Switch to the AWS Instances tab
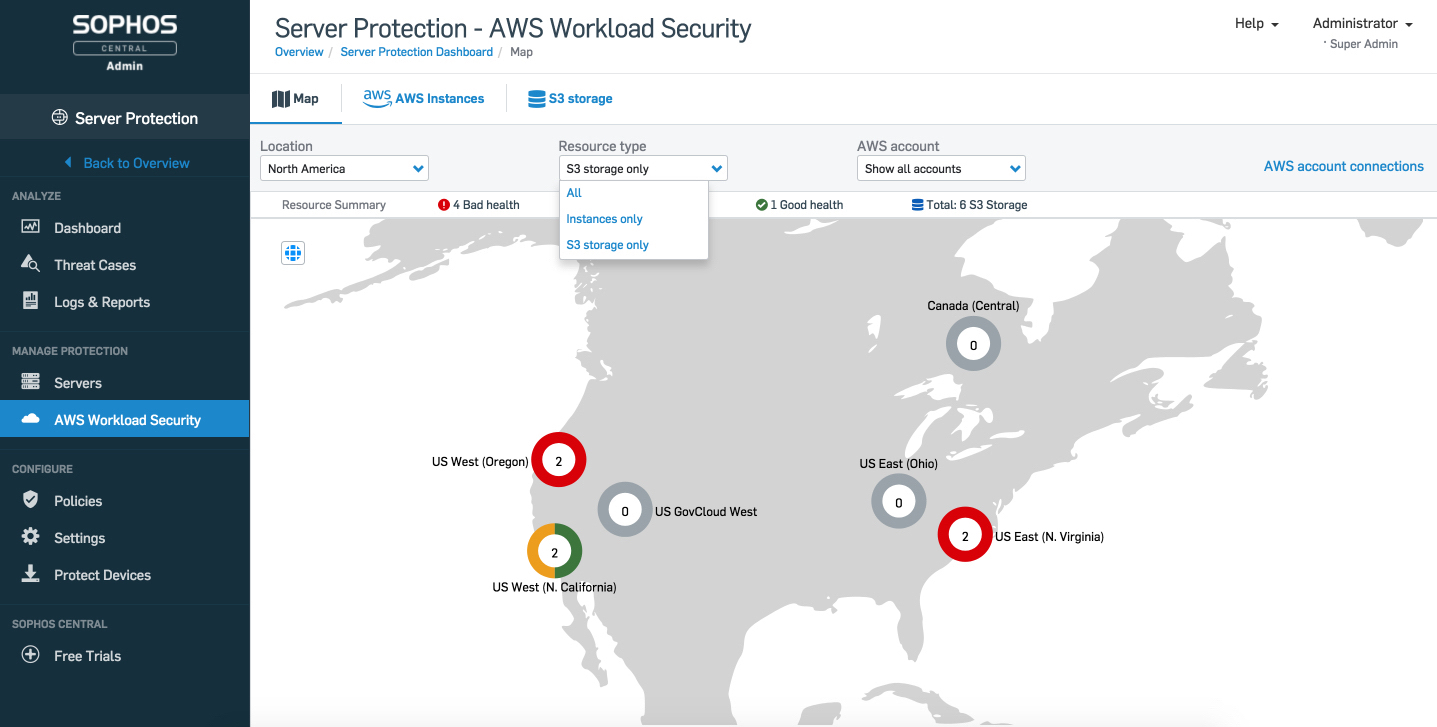 pos(423,98)
